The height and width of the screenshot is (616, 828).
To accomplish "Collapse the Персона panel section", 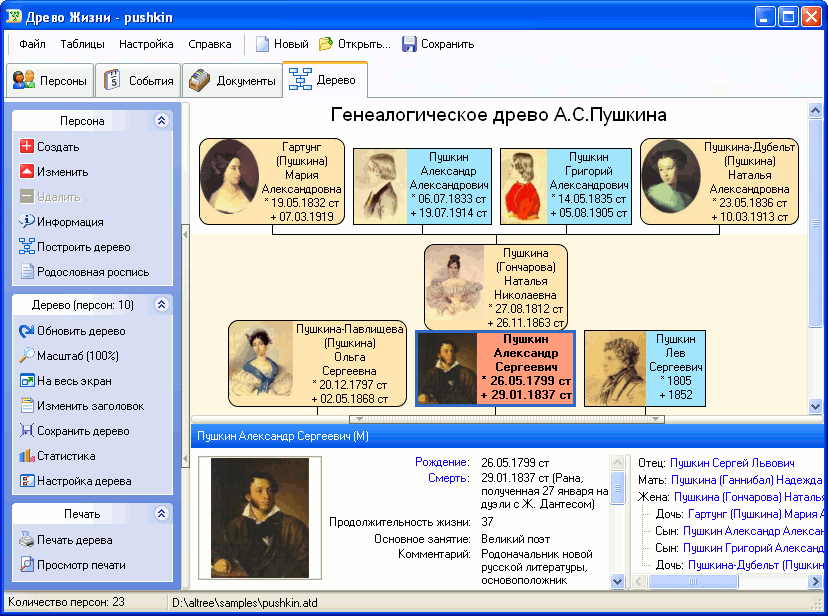I will [x=162, y=120].
